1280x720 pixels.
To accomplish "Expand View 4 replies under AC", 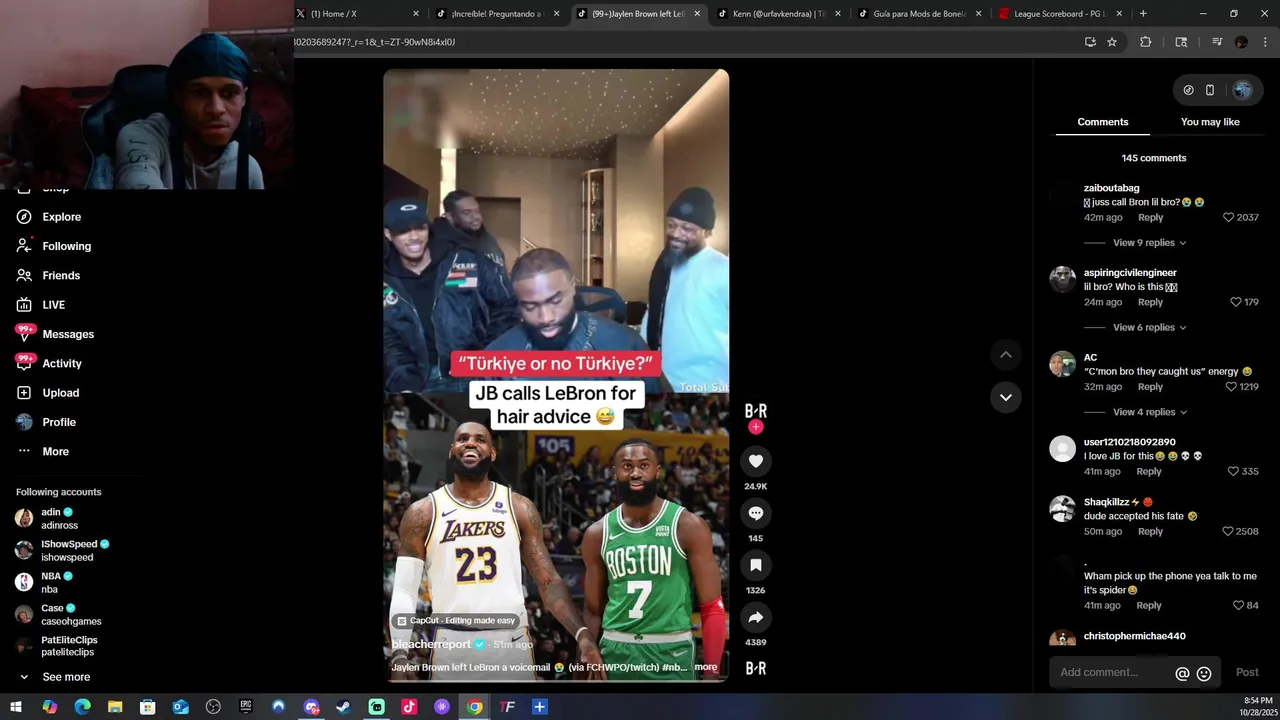I will click(x=1149, y=412).
